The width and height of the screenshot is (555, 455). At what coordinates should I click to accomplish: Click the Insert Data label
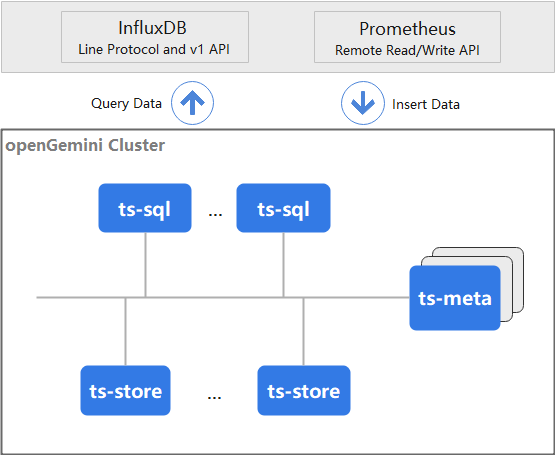[x=426, y=104]
